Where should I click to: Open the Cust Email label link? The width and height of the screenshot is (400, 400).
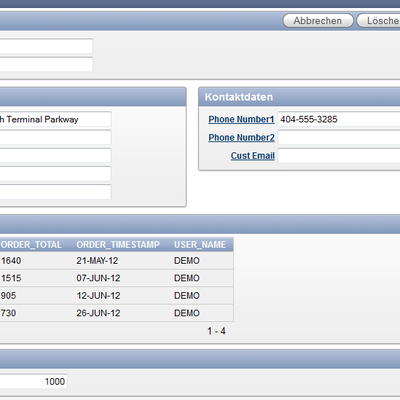tap(253, 156)
